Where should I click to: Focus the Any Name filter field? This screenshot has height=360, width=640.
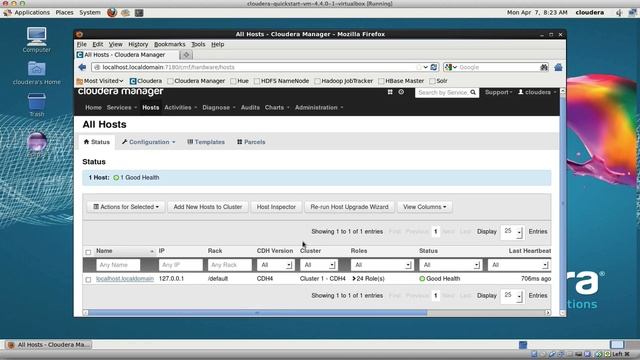(x=118, y=265)
